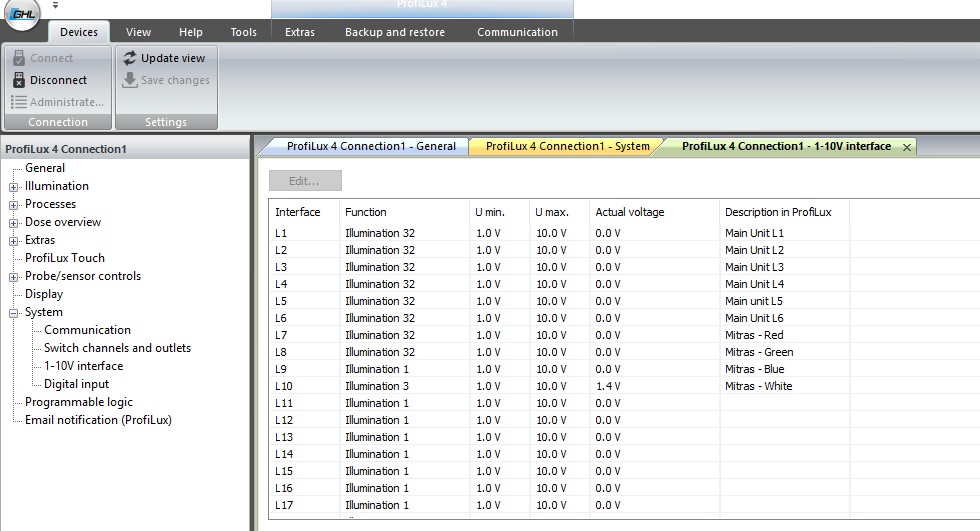The width and height of the screenshot is (980, 531).
Task: Click the Mitras - Red description
Action: pyautogui.click(x=754, y=335)
